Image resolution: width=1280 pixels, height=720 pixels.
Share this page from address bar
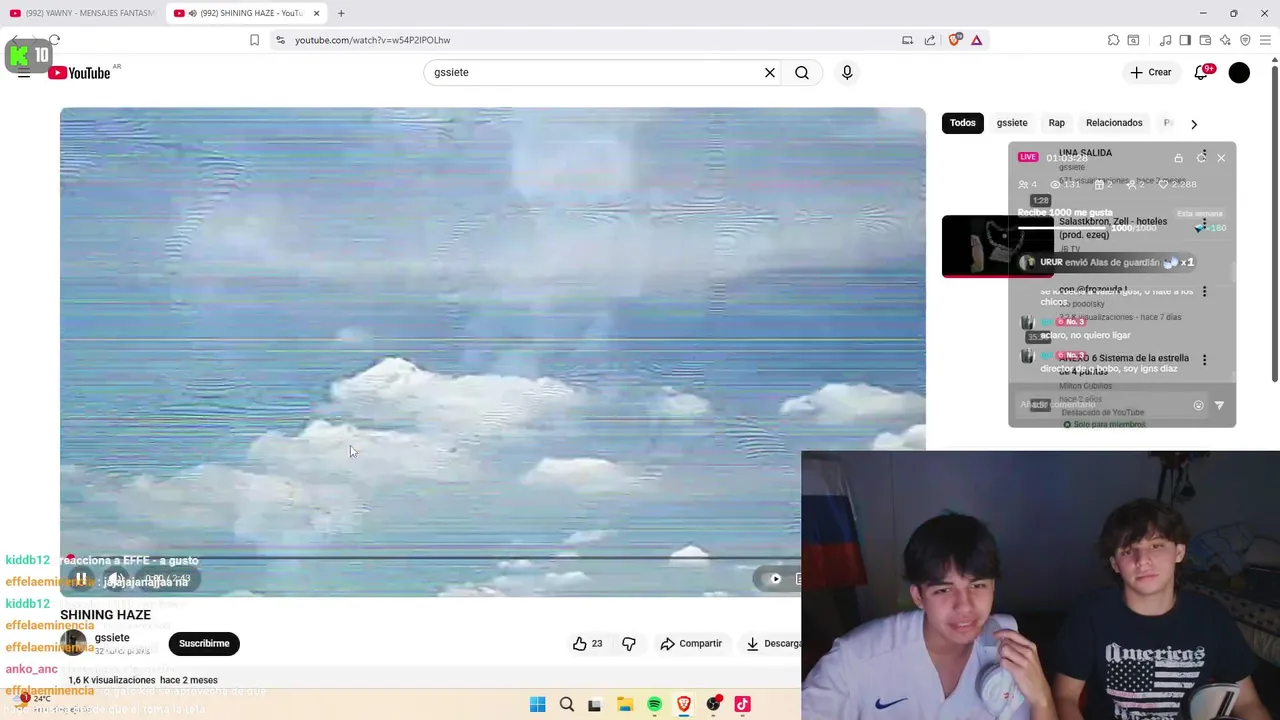click(930, 40)
